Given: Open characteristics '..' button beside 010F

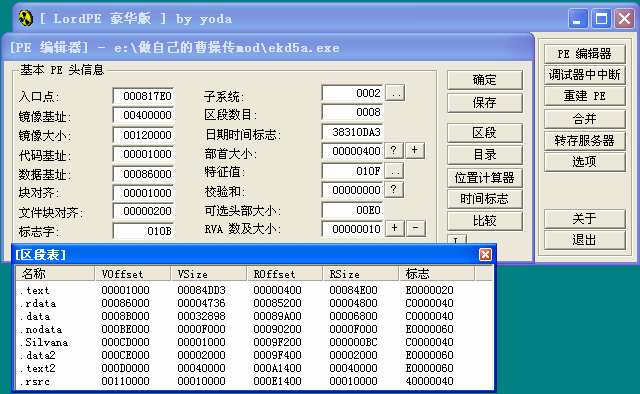Looking at the screenshot, I should 395,171.
